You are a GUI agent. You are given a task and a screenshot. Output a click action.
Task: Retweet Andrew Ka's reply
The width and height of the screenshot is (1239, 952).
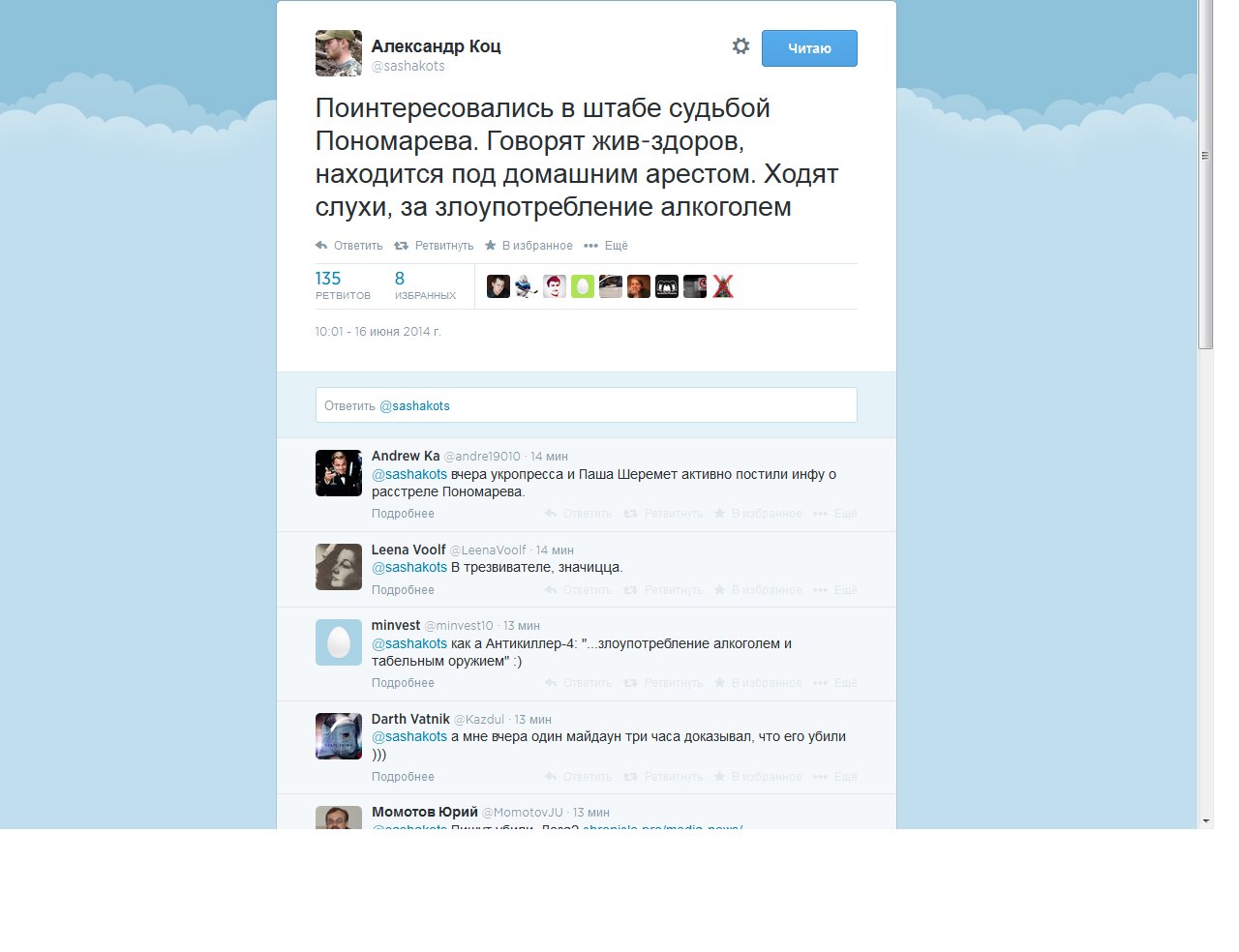point(663,514)
